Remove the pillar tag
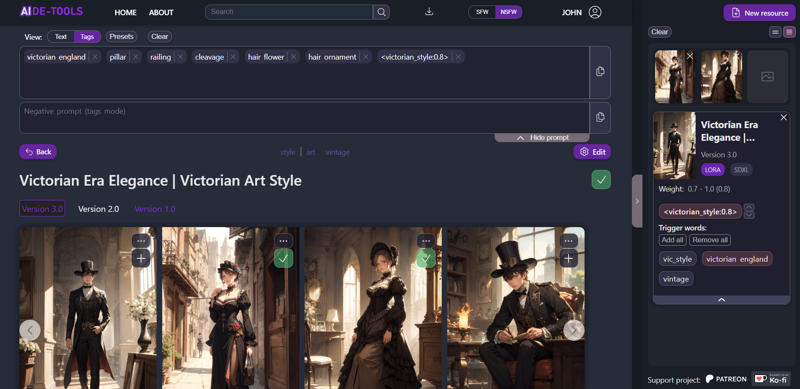 135,57
